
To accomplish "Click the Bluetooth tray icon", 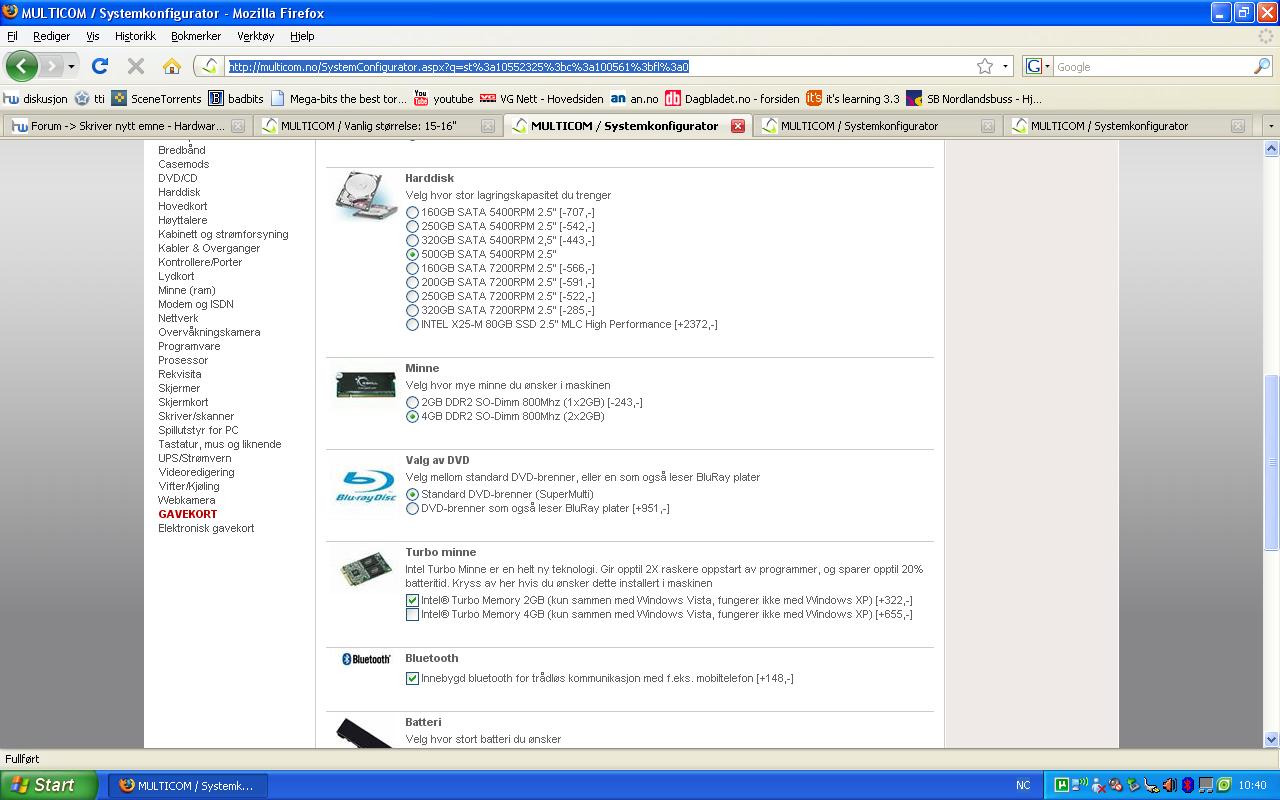I will [1188, 785].
